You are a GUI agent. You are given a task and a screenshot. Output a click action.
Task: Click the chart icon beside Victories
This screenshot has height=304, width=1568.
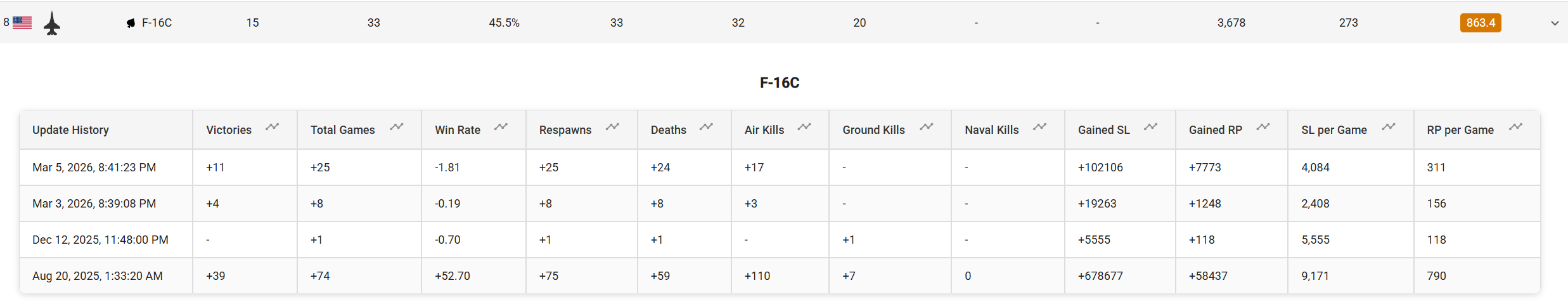(x=272, y=127)
